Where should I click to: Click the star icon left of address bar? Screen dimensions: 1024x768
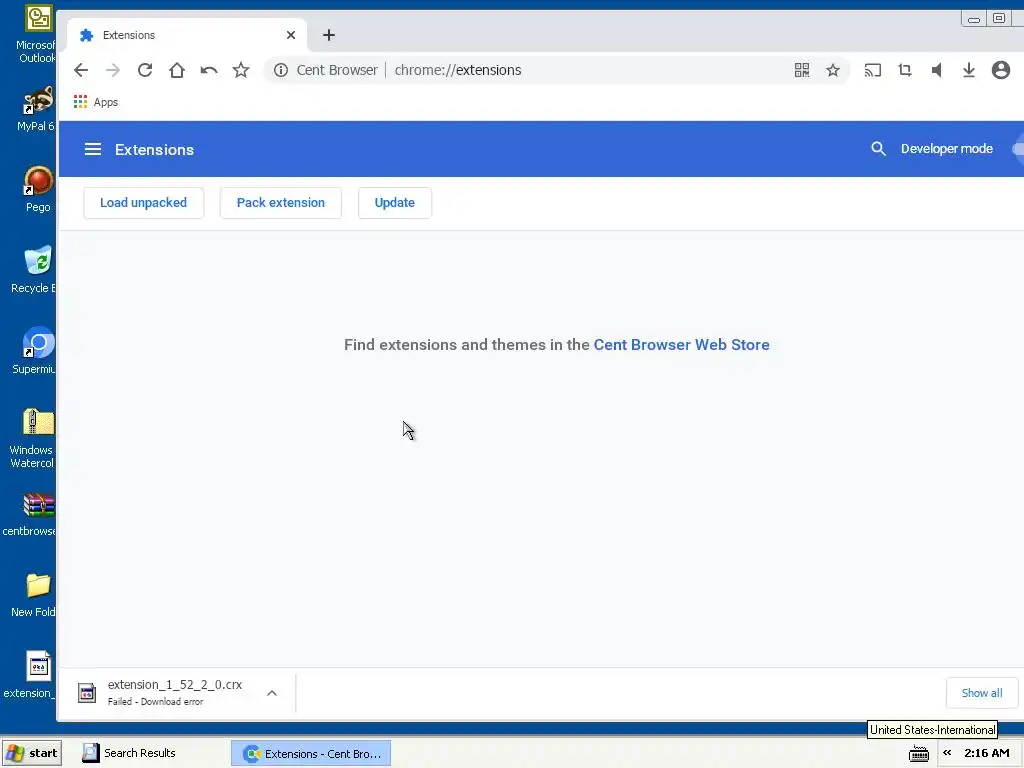[x=241, y=70]
